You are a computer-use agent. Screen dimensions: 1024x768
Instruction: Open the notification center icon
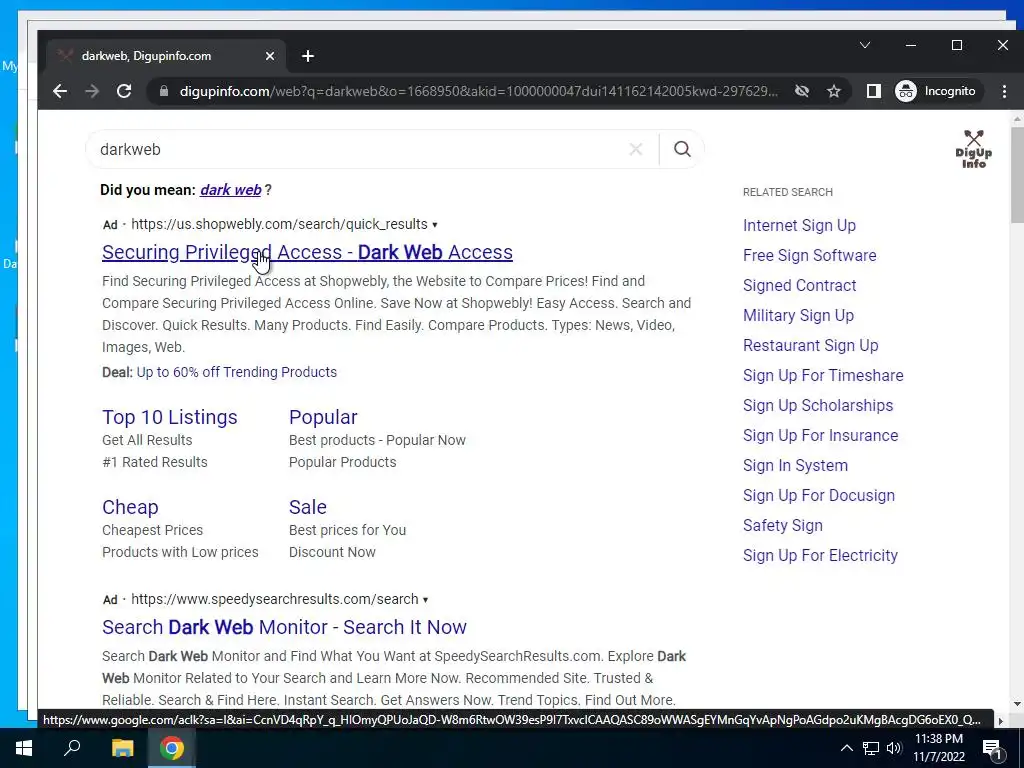[991, 748]
